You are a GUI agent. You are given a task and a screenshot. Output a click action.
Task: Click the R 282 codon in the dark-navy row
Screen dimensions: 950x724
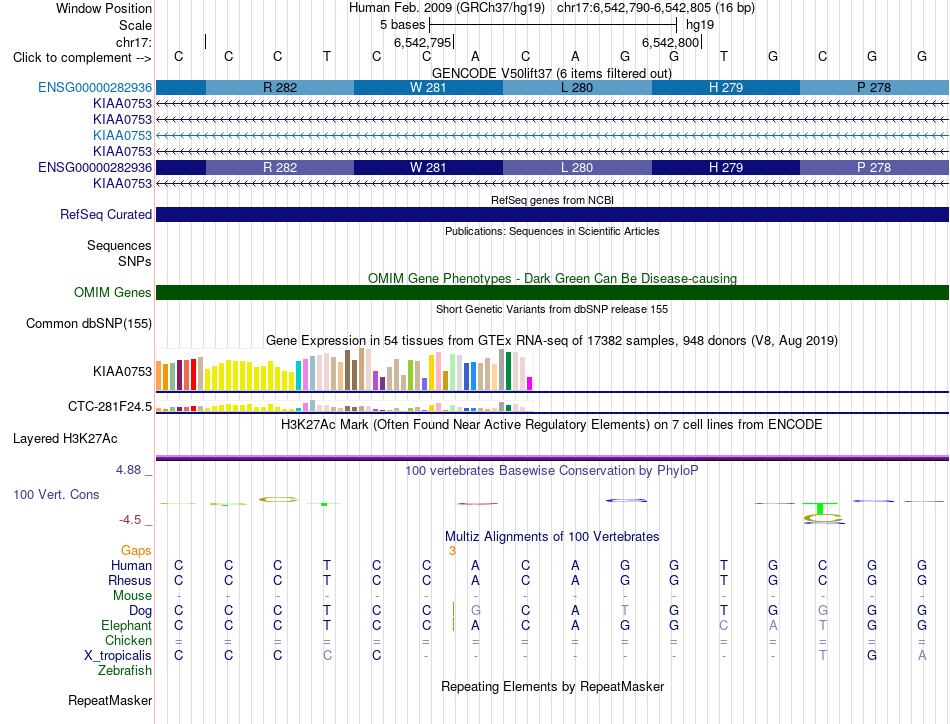click(280, 167)
